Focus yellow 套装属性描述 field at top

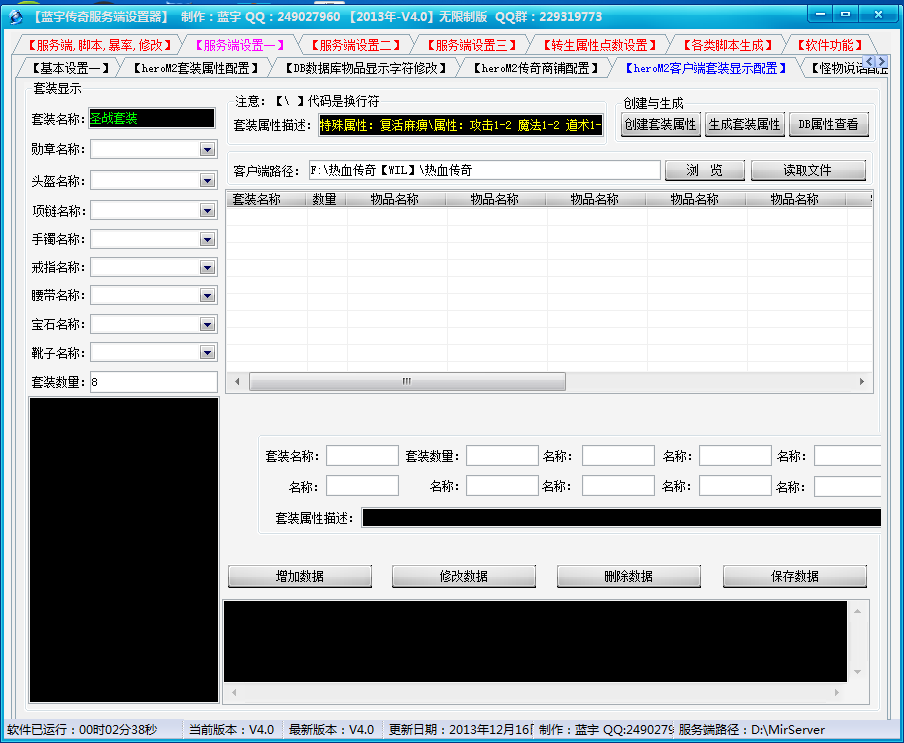coord(461,125)
